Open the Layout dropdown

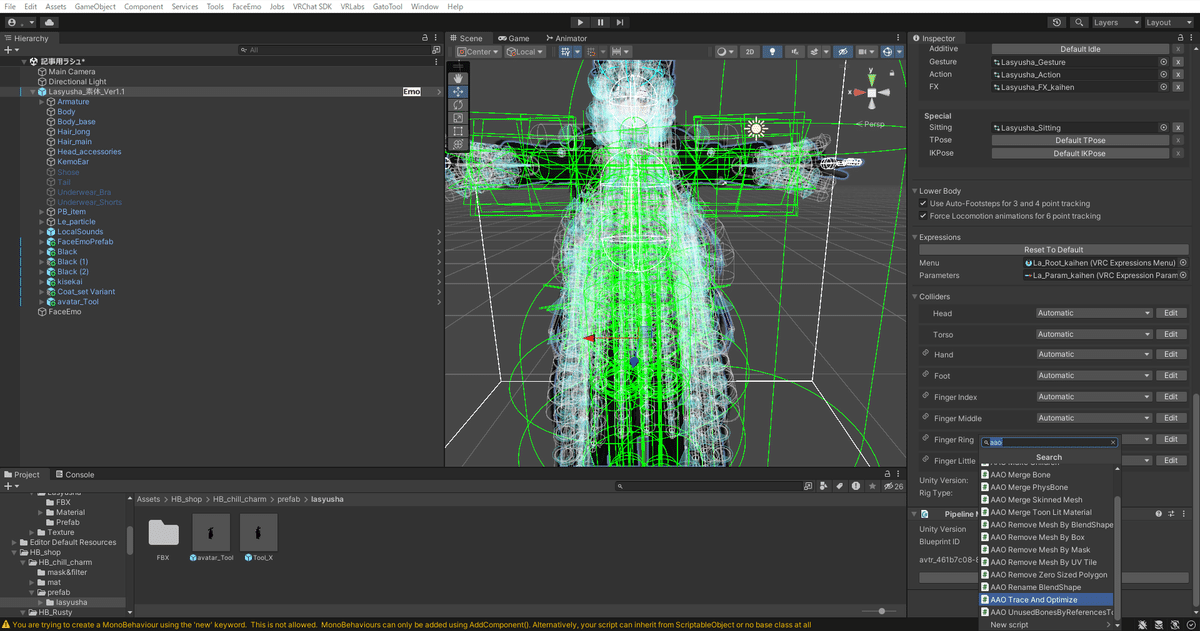(x=1169, y=22)
